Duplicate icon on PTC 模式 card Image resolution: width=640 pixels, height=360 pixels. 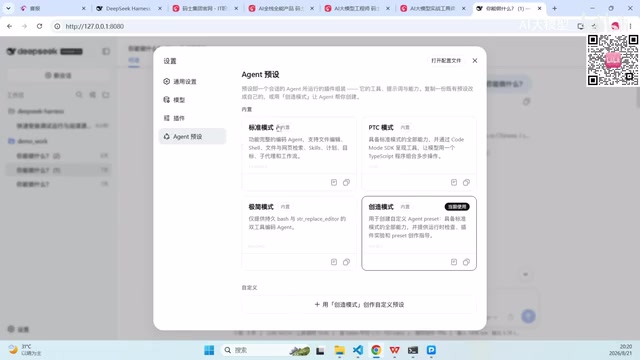click(466, 182)
